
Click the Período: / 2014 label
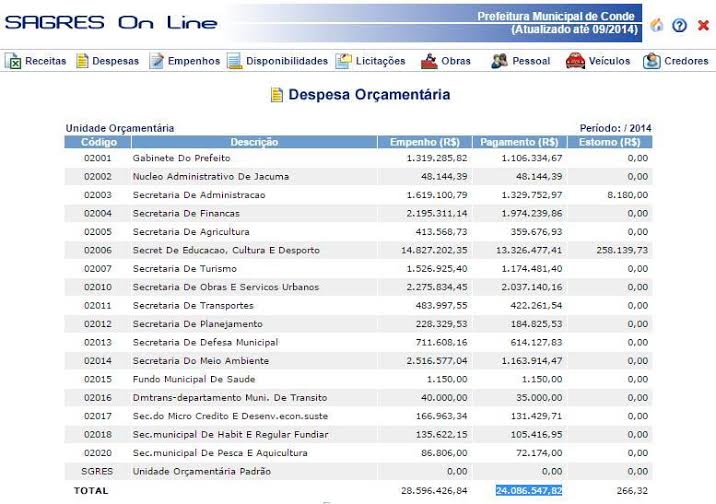coord(616,128)
